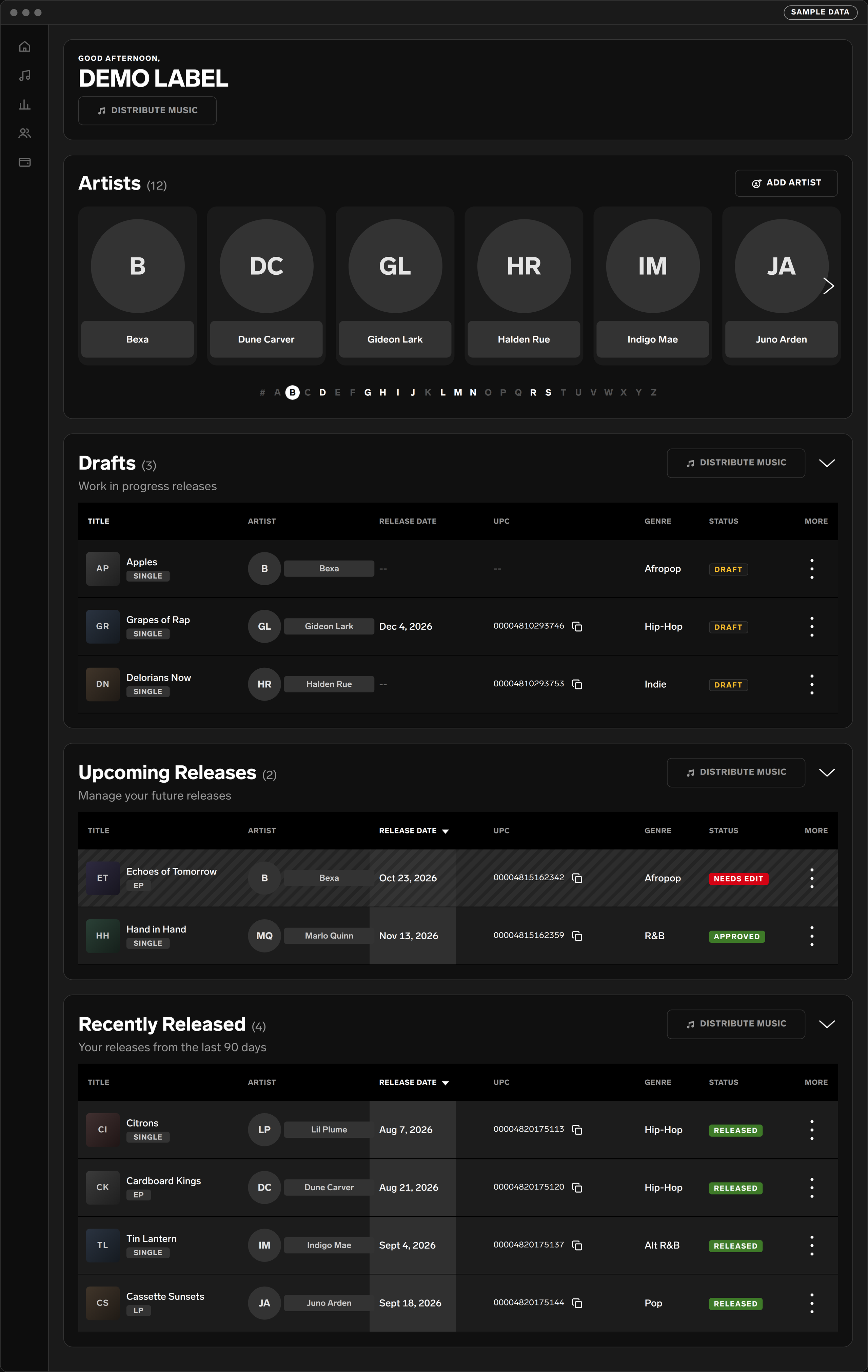Copy UPC for Delorians Now
This screenshot has height=1372, width=868.
[577, 684]
